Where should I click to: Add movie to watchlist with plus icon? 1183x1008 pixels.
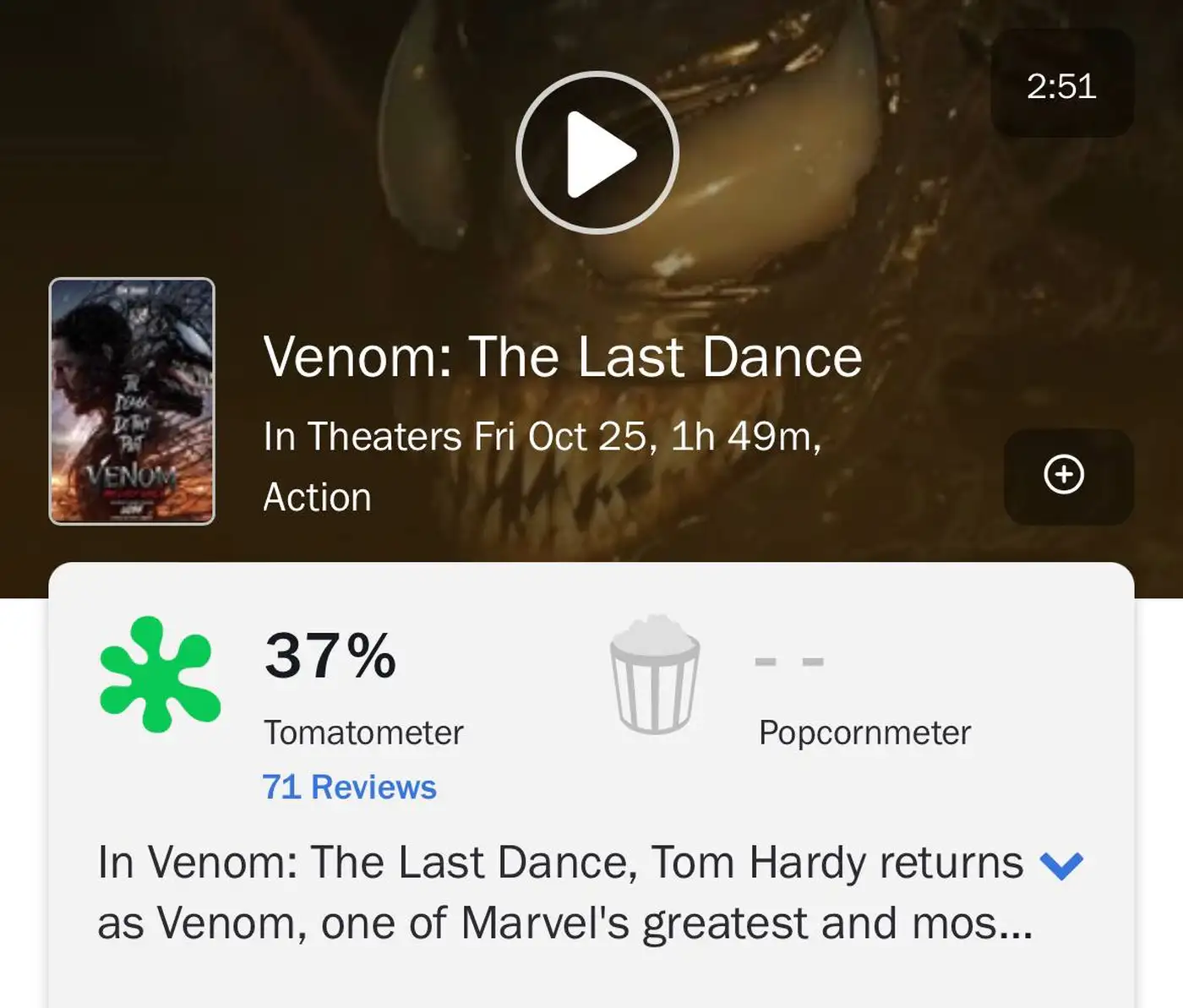(x=1064, y=474)
